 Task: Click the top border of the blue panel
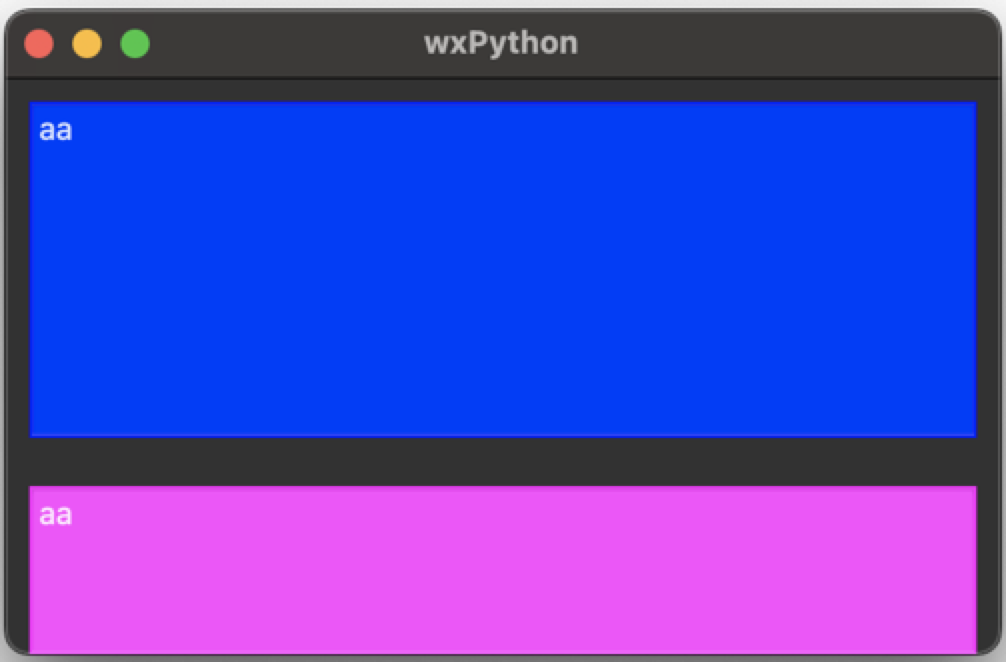pyautogui.click(x=503, y=103)
